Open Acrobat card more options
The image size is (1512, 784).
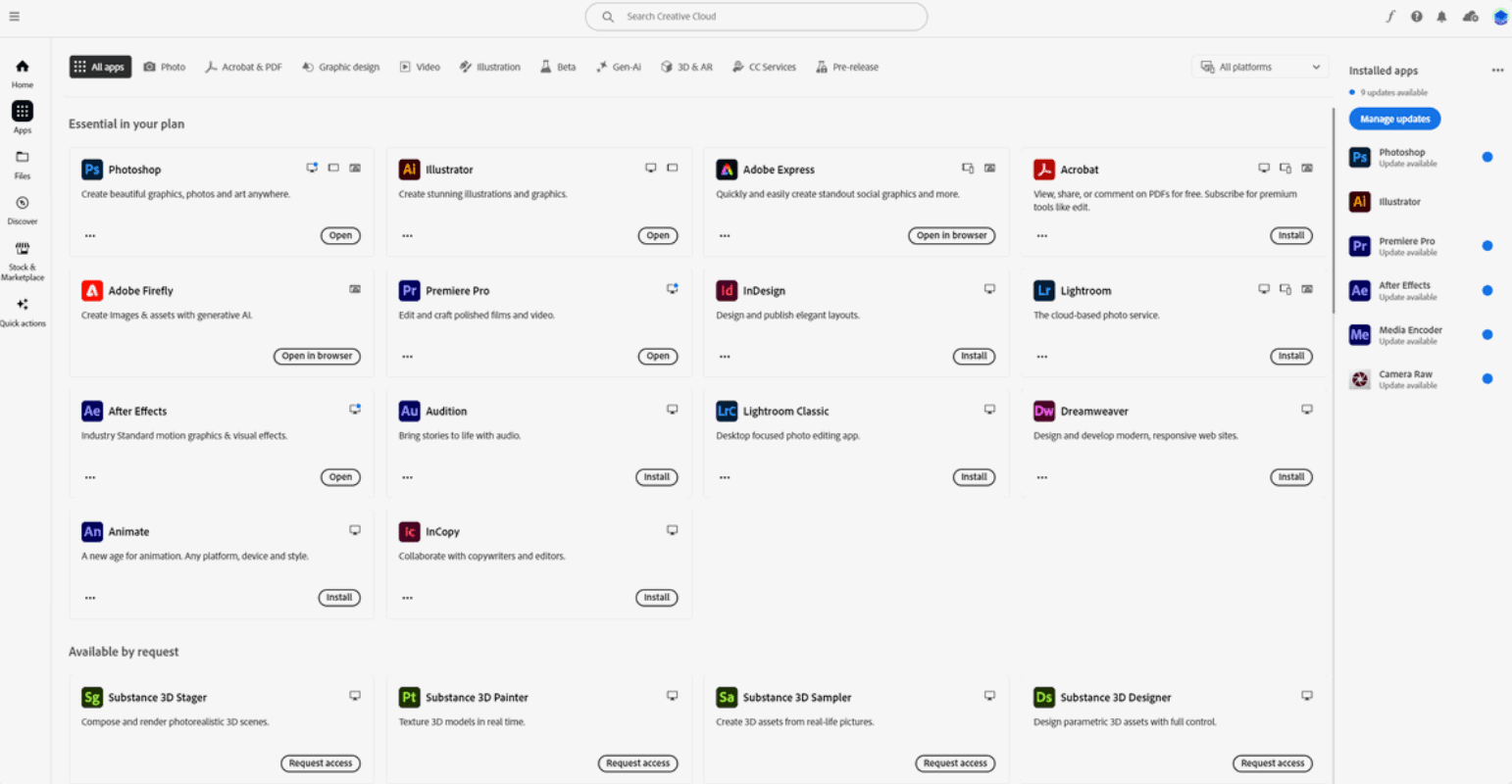tap(1042, 236)
